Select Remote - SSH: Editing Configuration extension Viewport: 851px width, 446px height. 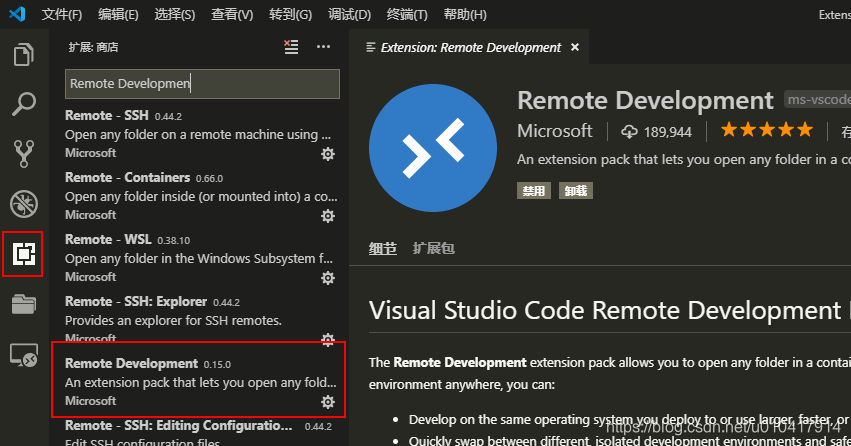199,432
